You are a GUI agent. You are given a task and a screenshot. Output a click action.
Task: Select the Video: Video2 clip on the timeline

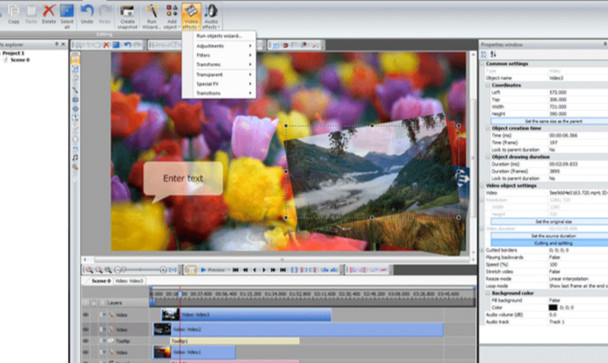(x=298, y=329)
